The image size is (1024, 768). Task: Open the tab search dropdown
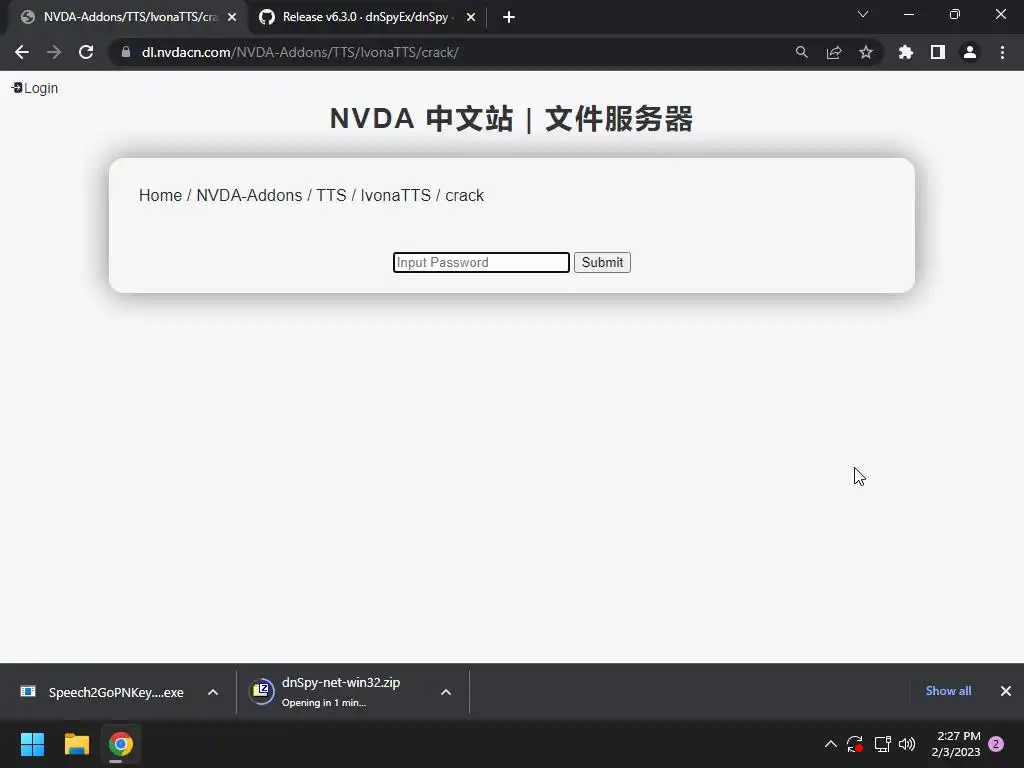pos(863,14)
